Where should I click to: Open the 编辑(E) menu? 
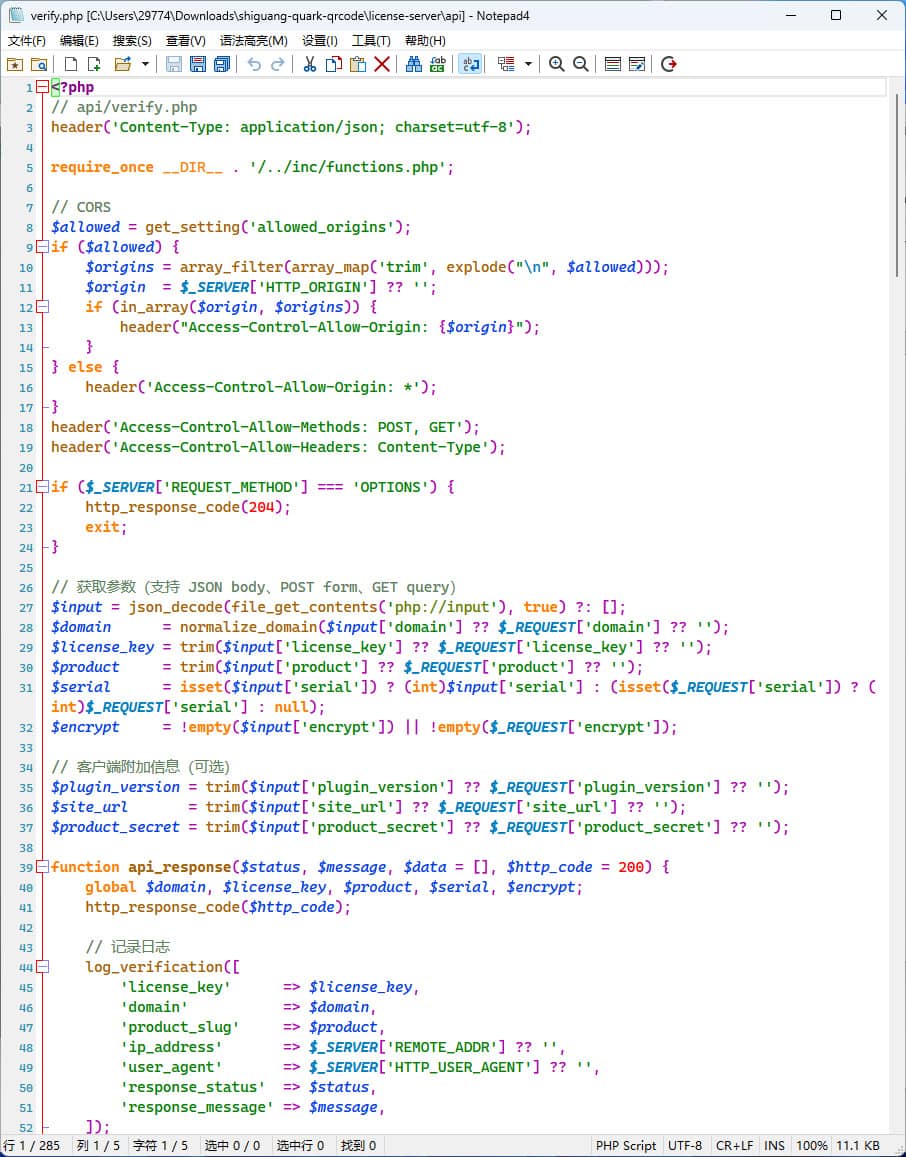(79, 41)
